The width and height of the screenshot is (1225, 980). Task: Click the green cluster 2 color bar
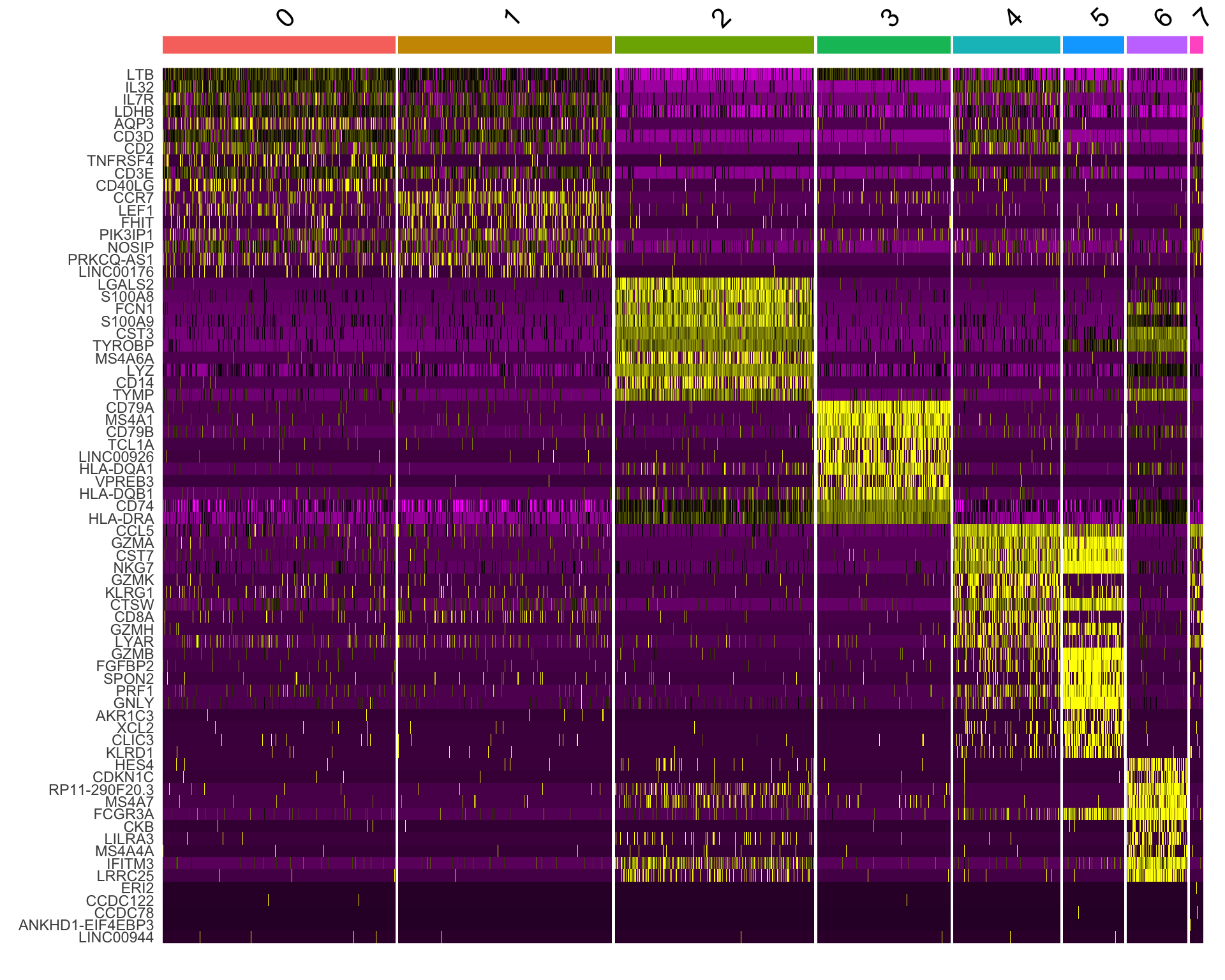(x=714, y=45)
